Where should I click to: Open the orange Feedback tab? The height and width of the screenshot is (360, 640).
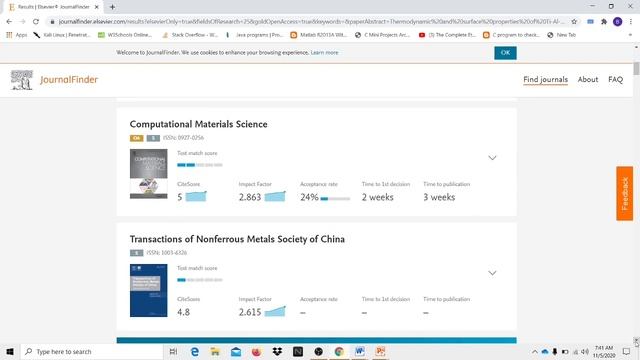624,193
